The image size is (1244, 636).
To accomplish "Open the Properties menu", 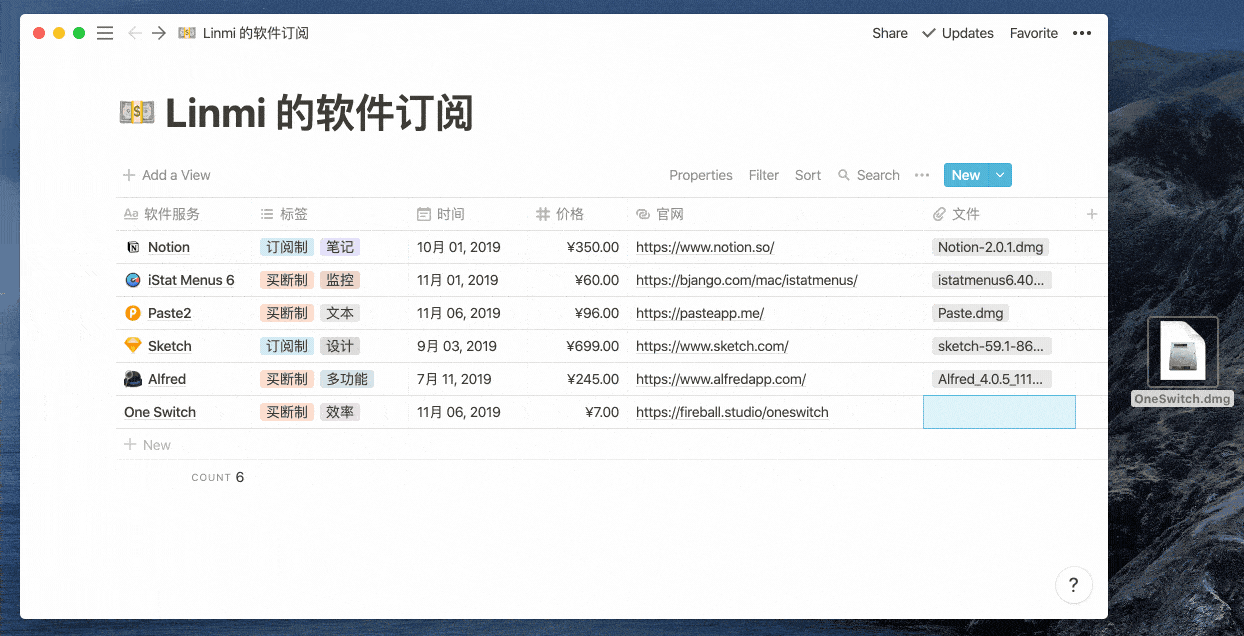I will (x=701, y=175).
